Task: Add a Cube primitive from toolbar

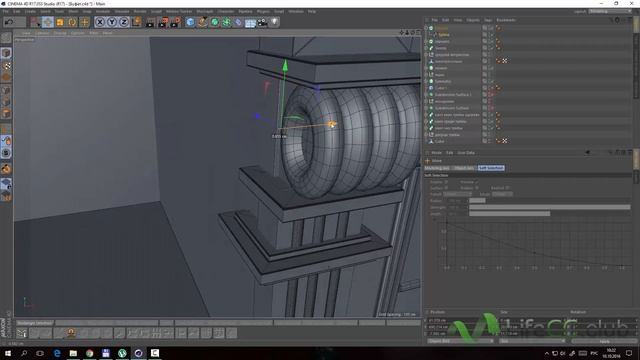Action: (190, 22)
